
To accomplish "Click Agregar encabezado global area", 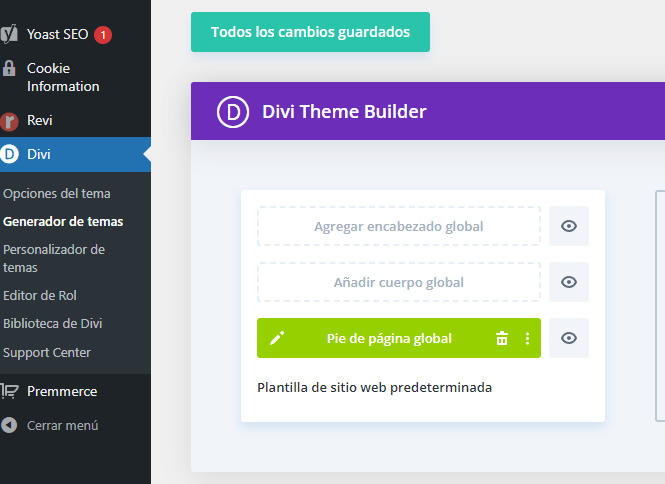I will coord(399,226).
